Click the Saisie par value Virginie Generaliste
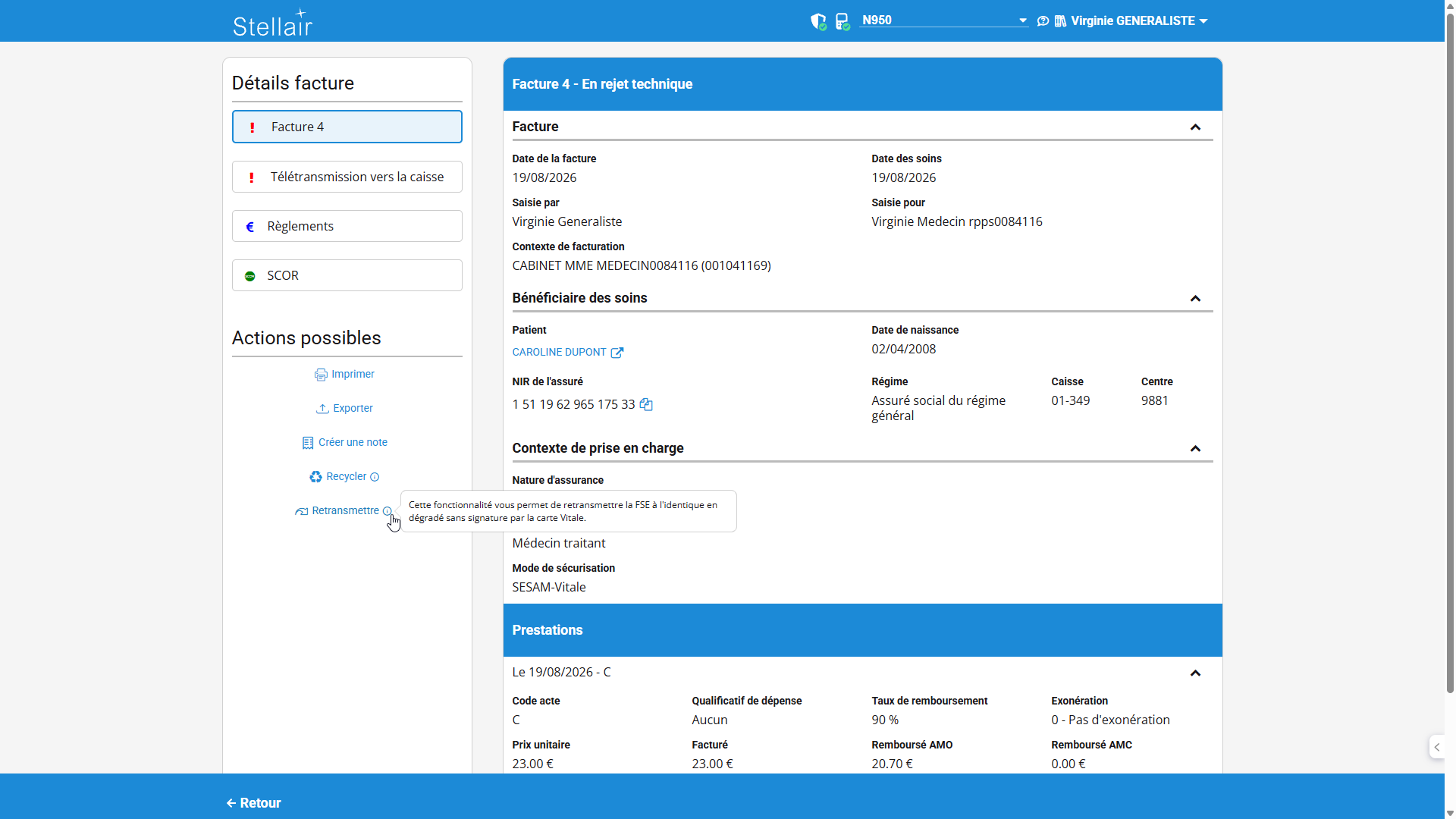Viewport: 1456px width, 819px height. tap(567, 221)
